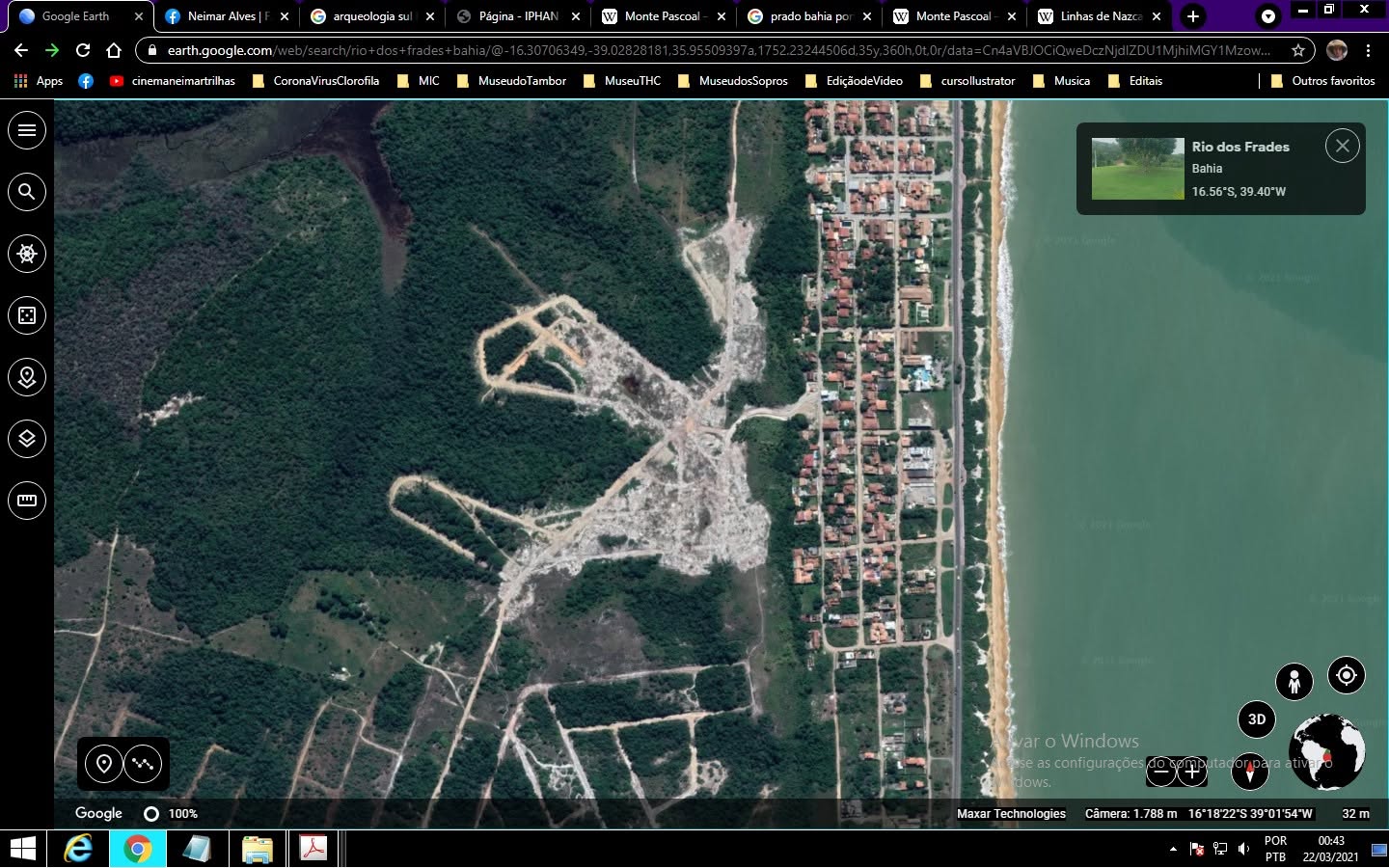Viewport: 1389px width, 868px height.
Task: Activate the Pegman Street View icon
Action: pyautogui.click(x=1294, y=681)
